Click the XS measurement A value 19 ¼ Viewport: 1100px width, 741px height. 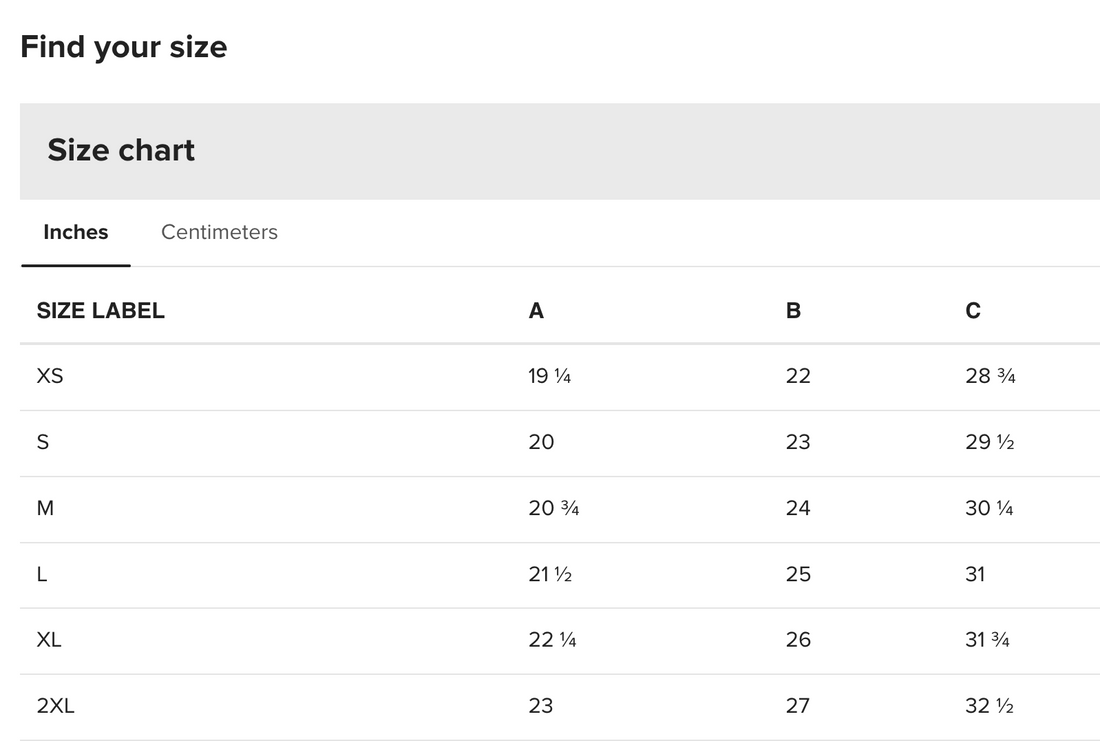[x=550, y=376]
